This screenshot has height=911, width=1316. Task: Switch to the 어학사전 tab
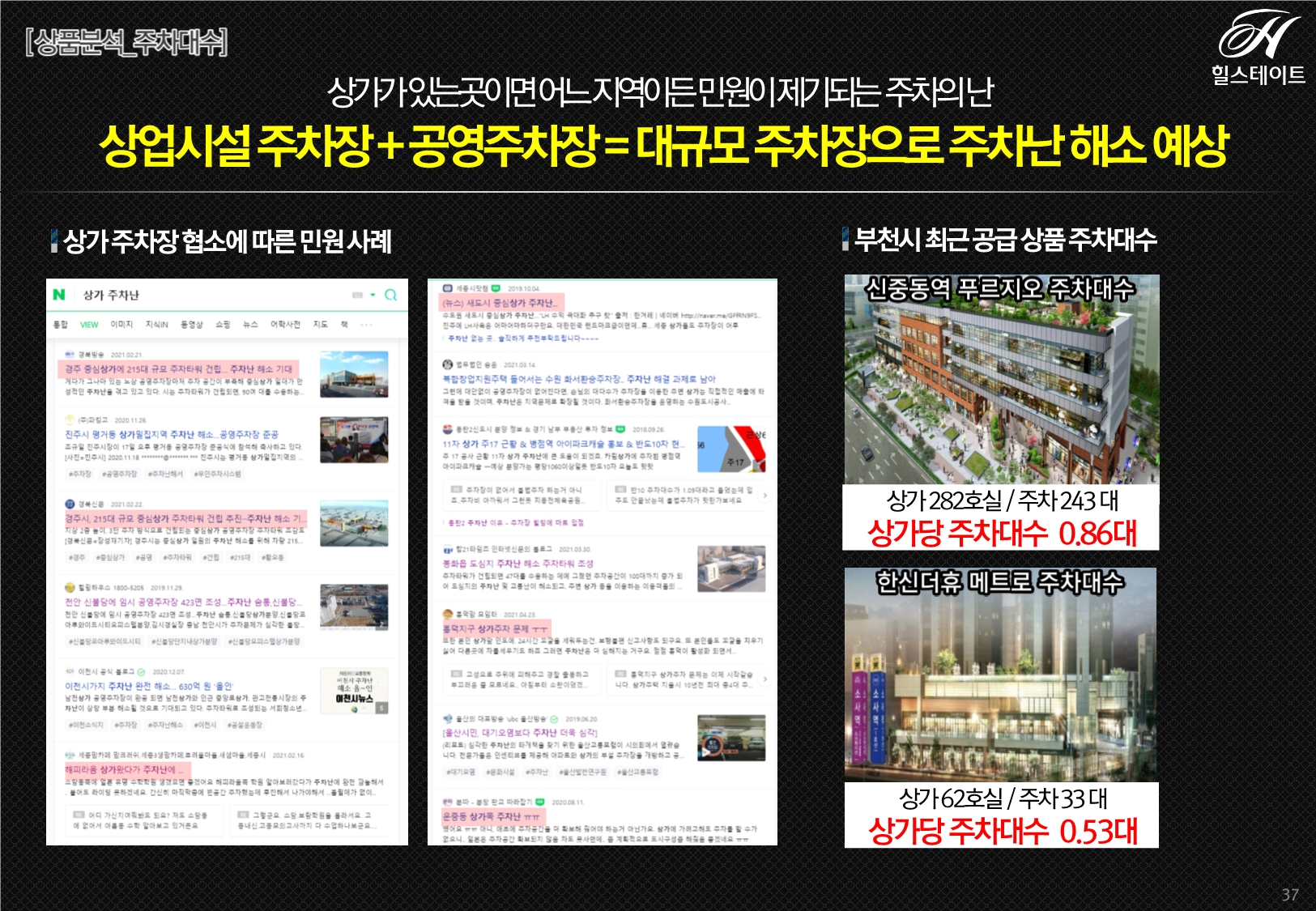coord(285,325)
